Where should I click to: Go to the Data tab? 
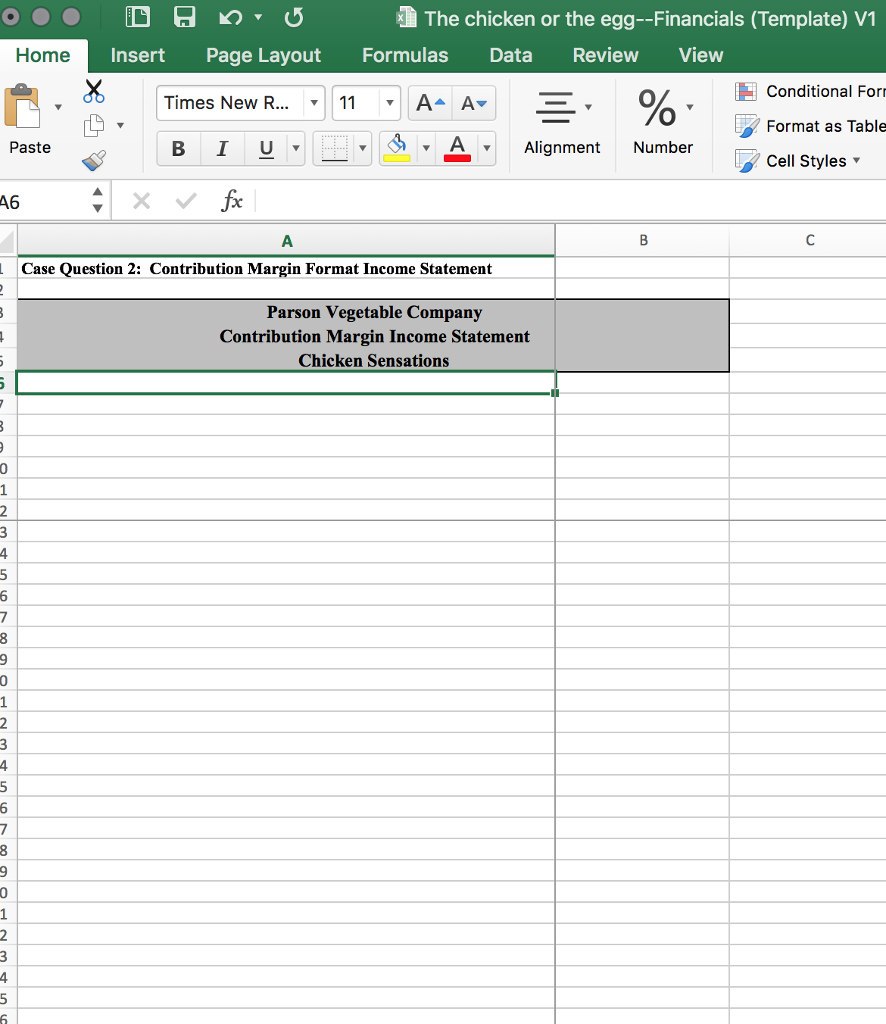click(511, 56)
